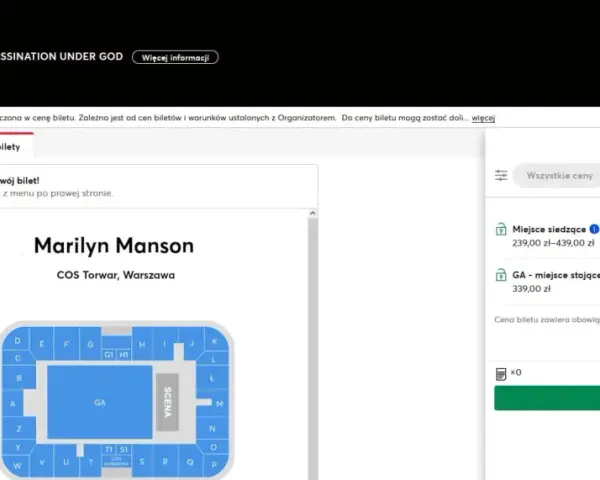Click the calculator icon beside ×0
The width and height of the screenshot is (600, 480).
[501, 374]
